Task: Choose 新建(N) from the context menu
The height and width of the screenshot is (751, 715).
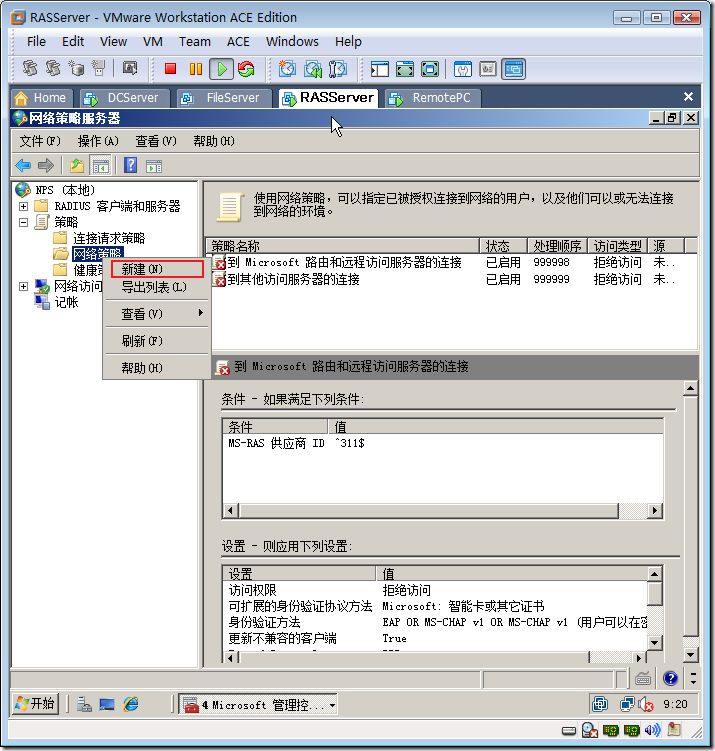Action: point(157,269)
